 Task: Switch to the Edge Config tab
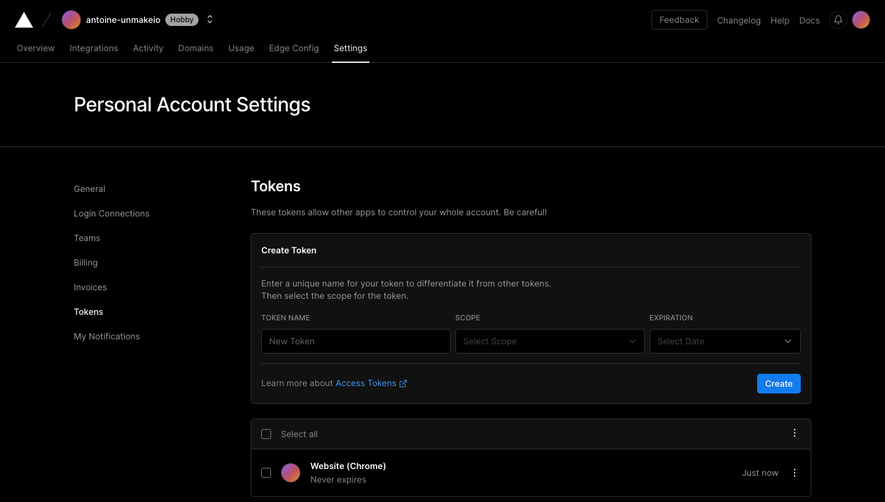[x=293, y=49]
